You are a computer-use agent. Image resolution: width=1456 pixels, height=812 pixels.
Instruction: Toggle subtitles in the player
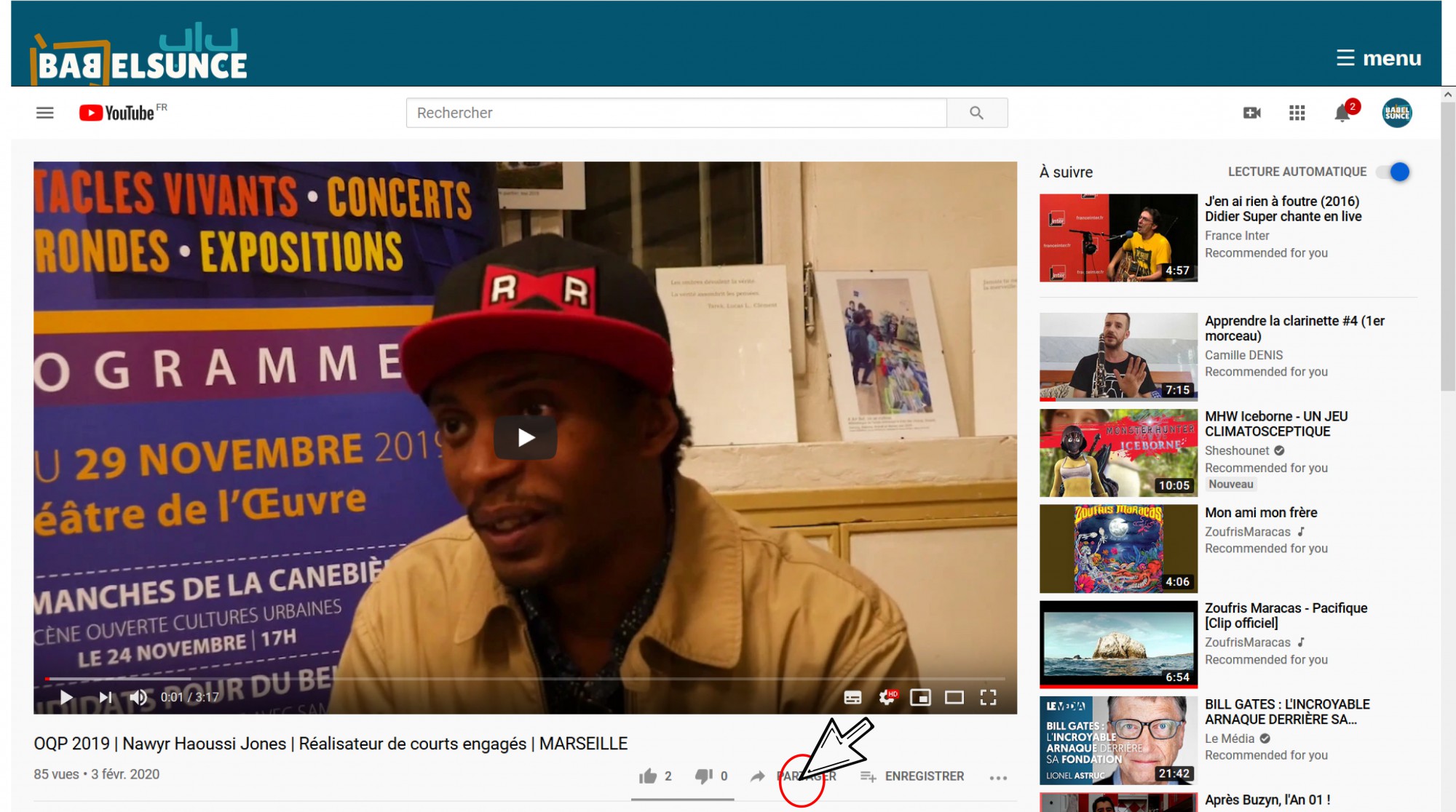(852, 698)
